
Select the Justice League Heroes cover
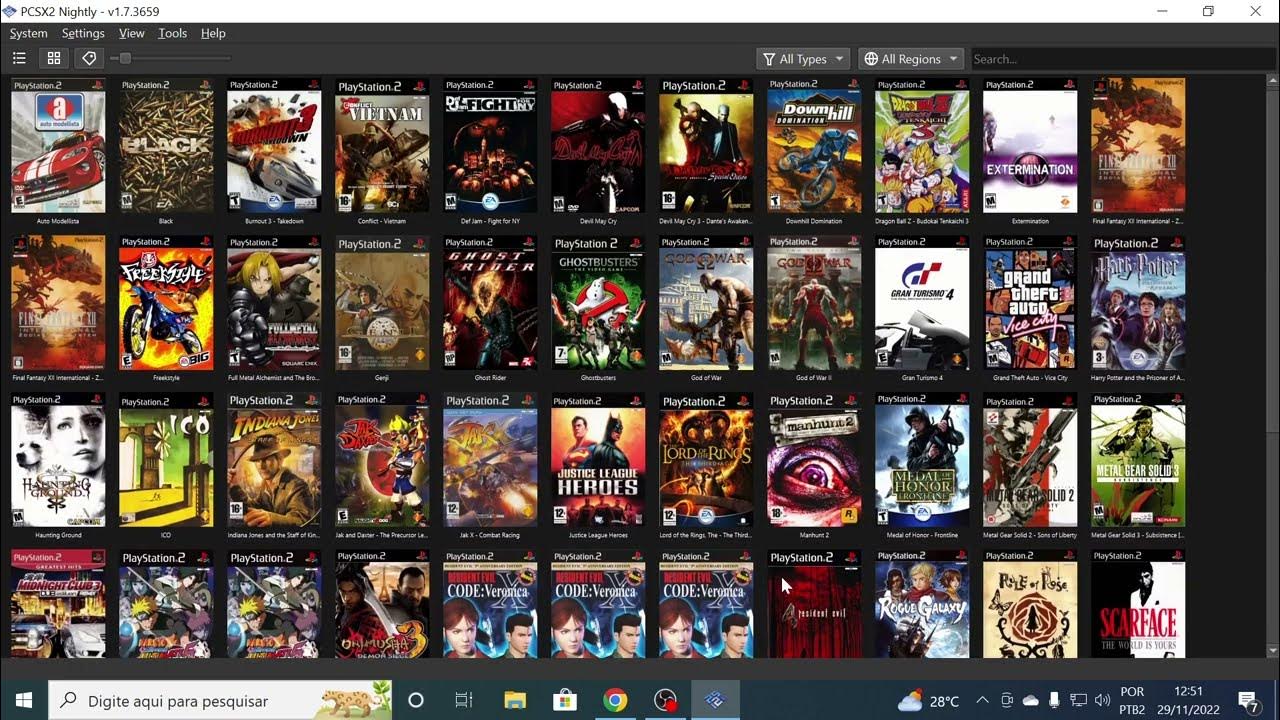[598, 460]
